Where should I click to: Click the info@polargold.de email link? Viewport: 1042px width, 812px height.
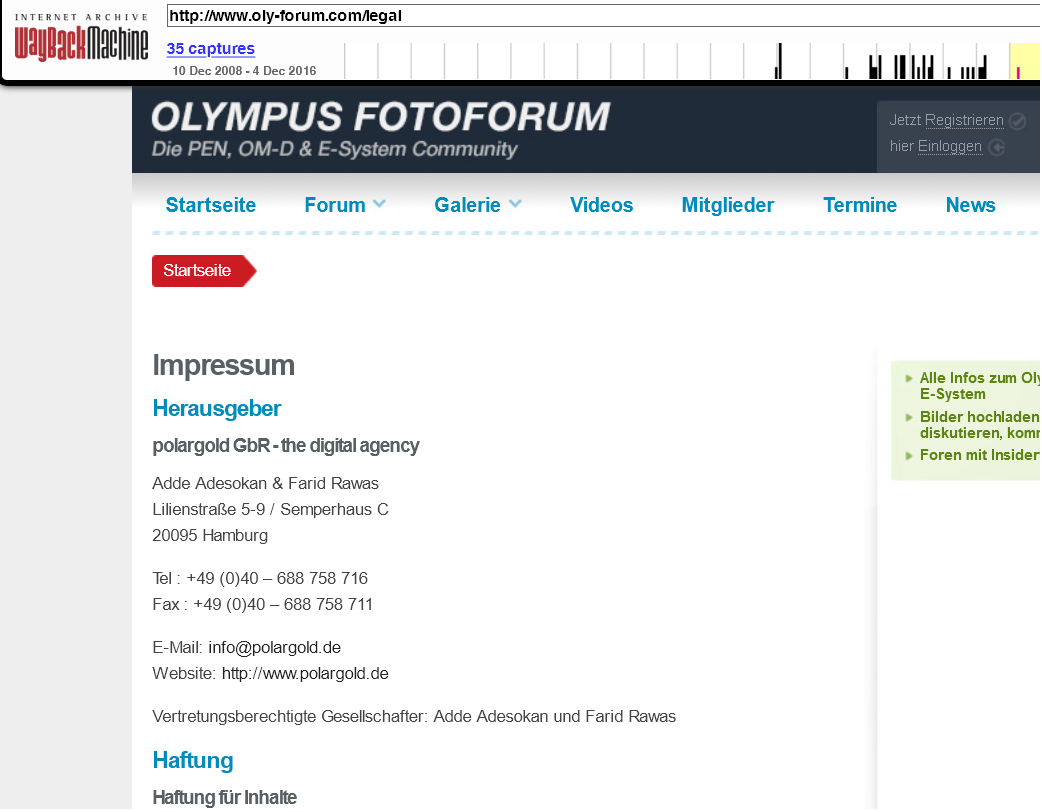(274, 647)
